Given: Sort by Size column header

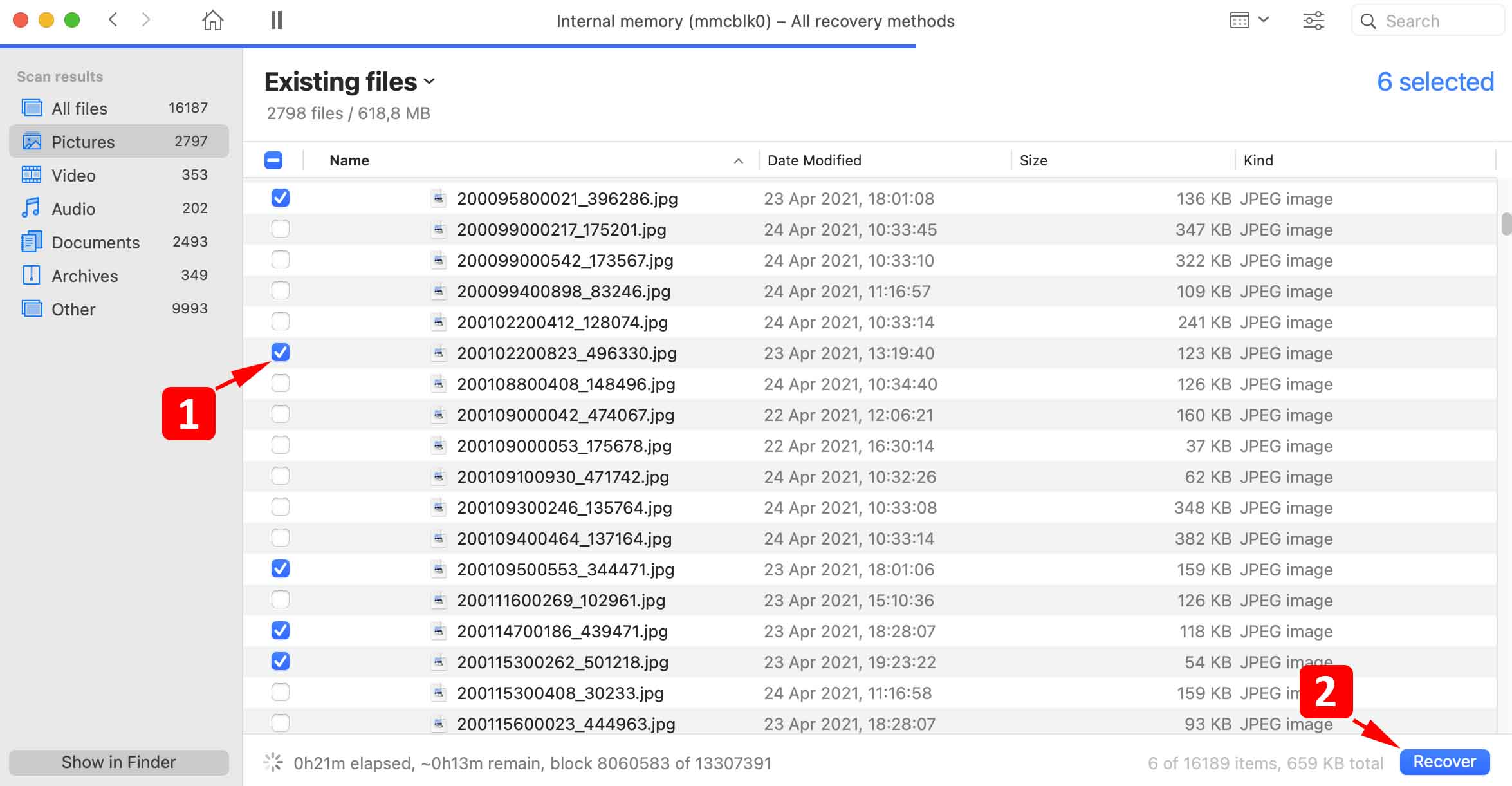Looking at the screenshot, I should coord(1033,160).
